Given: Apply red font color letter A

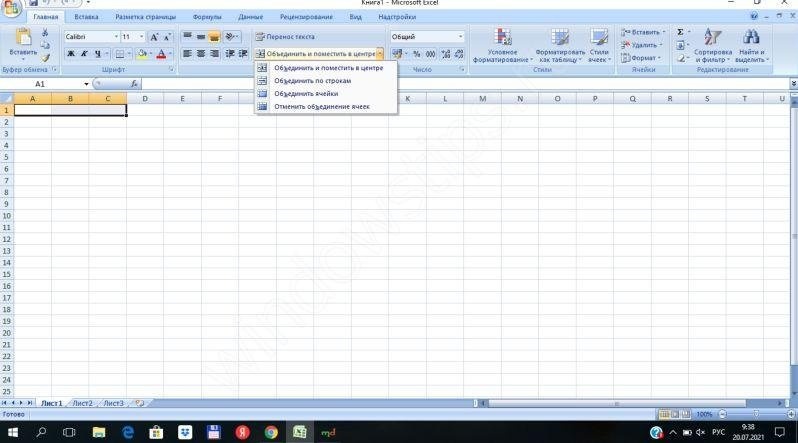Looking at the screenshot, I should [x=161, y=53].
